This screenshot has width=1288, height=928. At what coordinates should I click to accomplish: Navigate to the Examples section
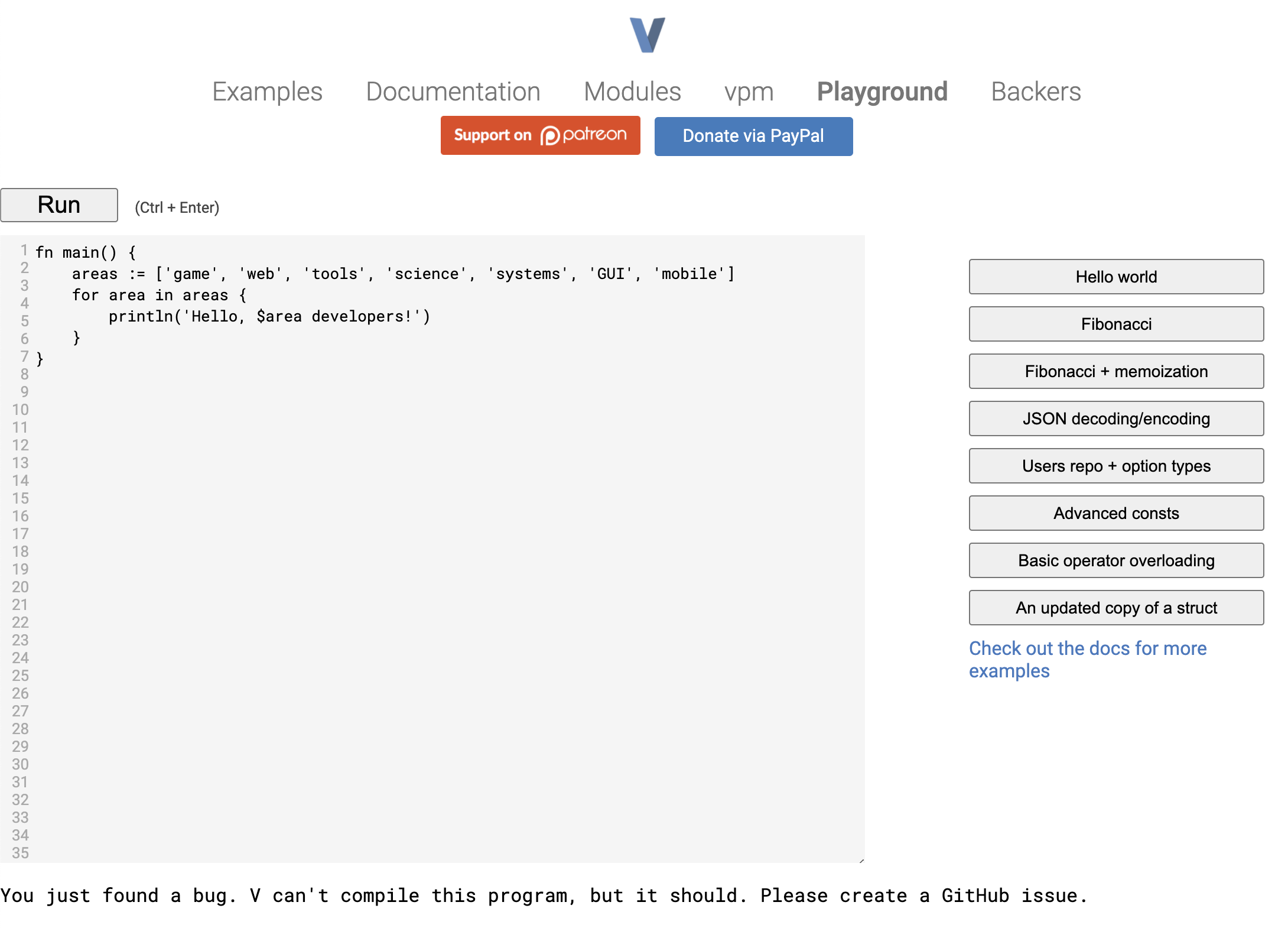[267, 92]
